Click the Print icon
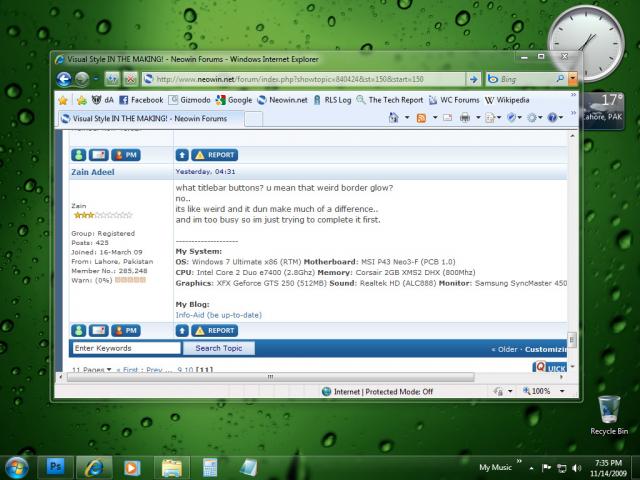The image size is (640, 480). coord(465,118)
